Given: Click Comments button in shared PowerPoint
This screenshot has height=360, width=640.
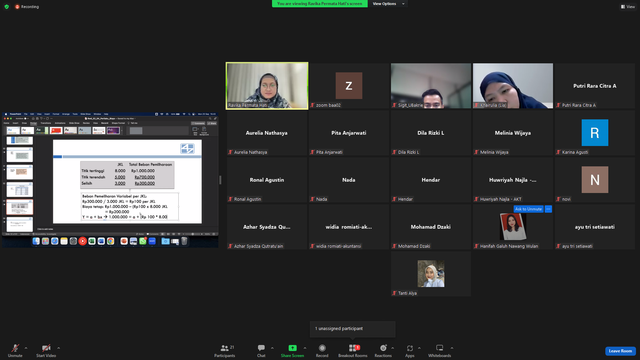Looking at the screenshot, I should click(198, 123).
